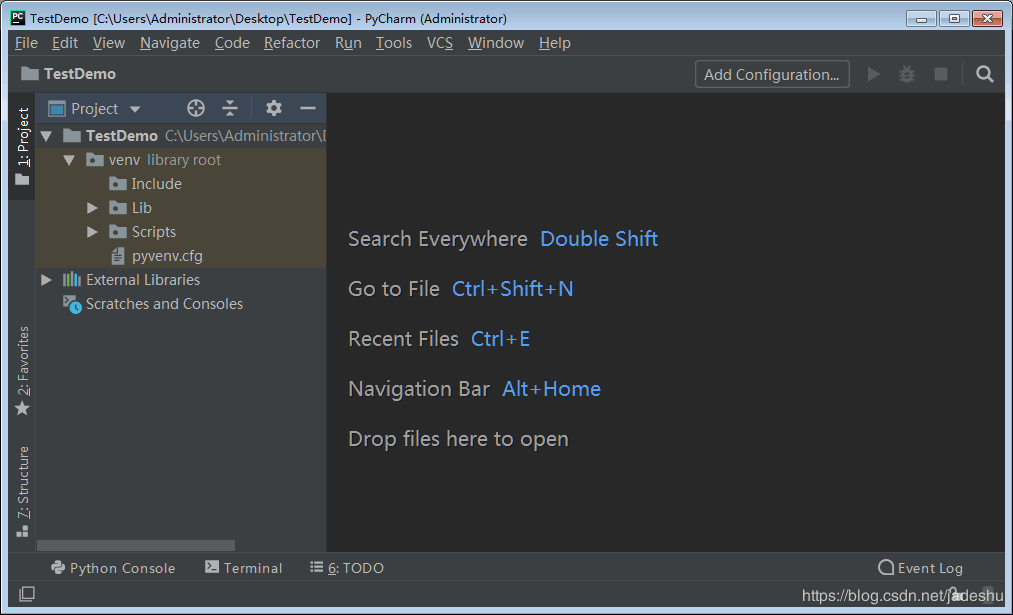The width and height of the screenshot is (1013, 615).
Task: Expand External Libraries node
Action: click(x=47, y=280)
